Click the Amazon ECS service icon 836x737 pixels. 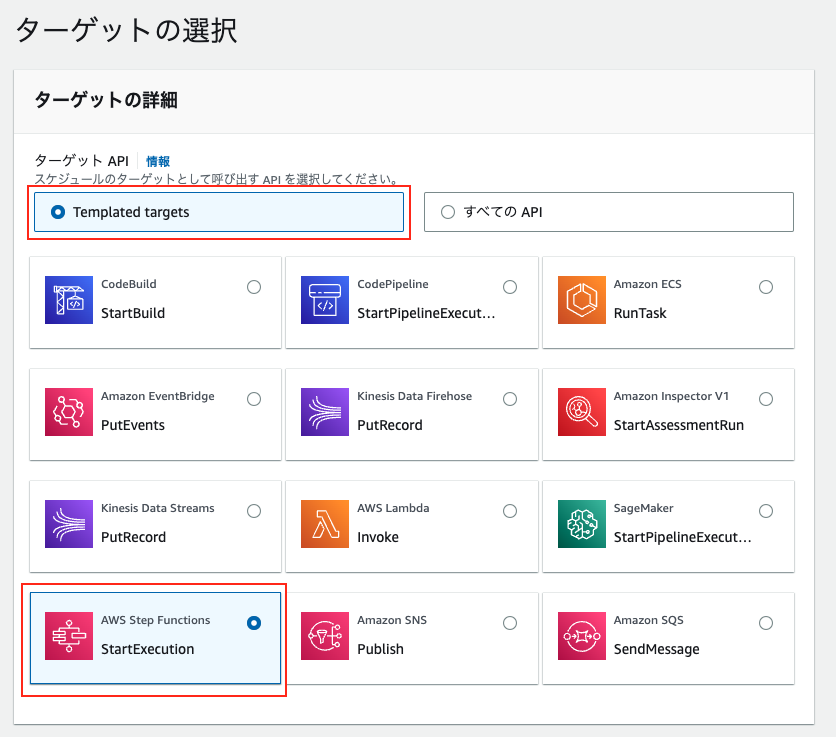click(582, 300)
